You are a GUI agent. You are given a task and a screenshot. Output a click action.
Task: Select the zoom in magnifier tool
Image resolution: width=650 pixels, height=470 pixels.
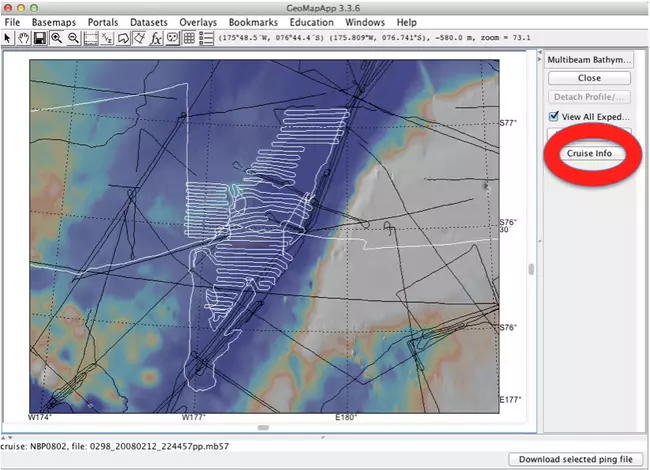[56, 37]
